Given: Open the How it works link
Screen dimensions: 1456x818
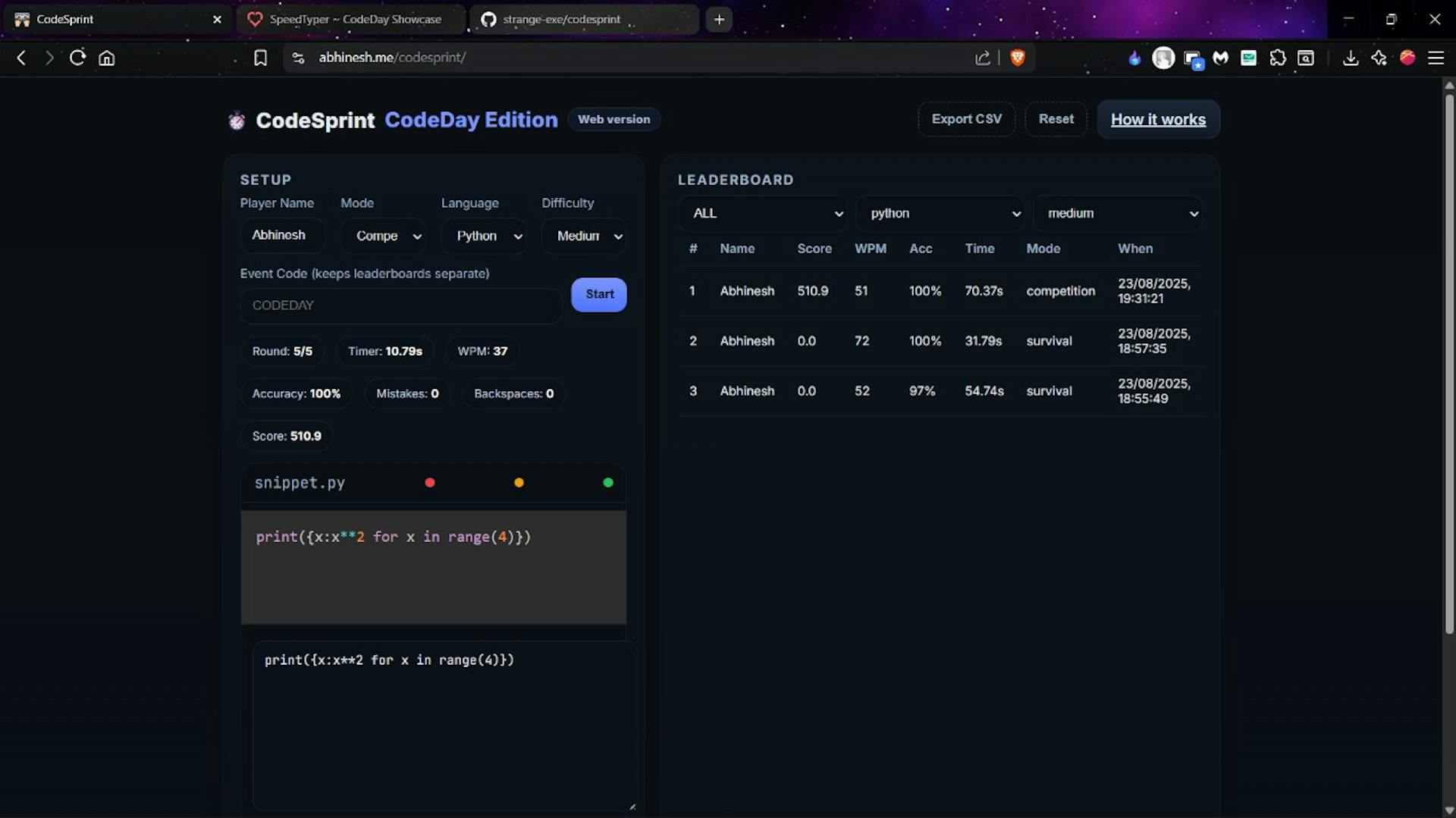Looking at the screenshot, I should point(1158,120).
